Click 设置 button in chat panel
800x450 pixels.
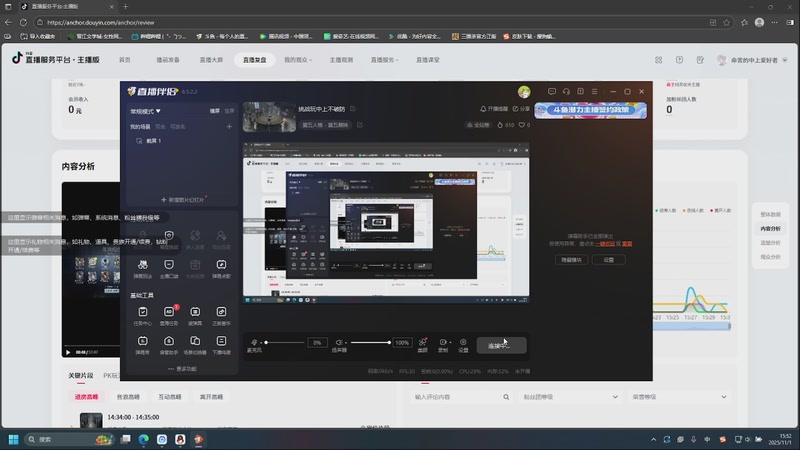click(x=609, y=260)
